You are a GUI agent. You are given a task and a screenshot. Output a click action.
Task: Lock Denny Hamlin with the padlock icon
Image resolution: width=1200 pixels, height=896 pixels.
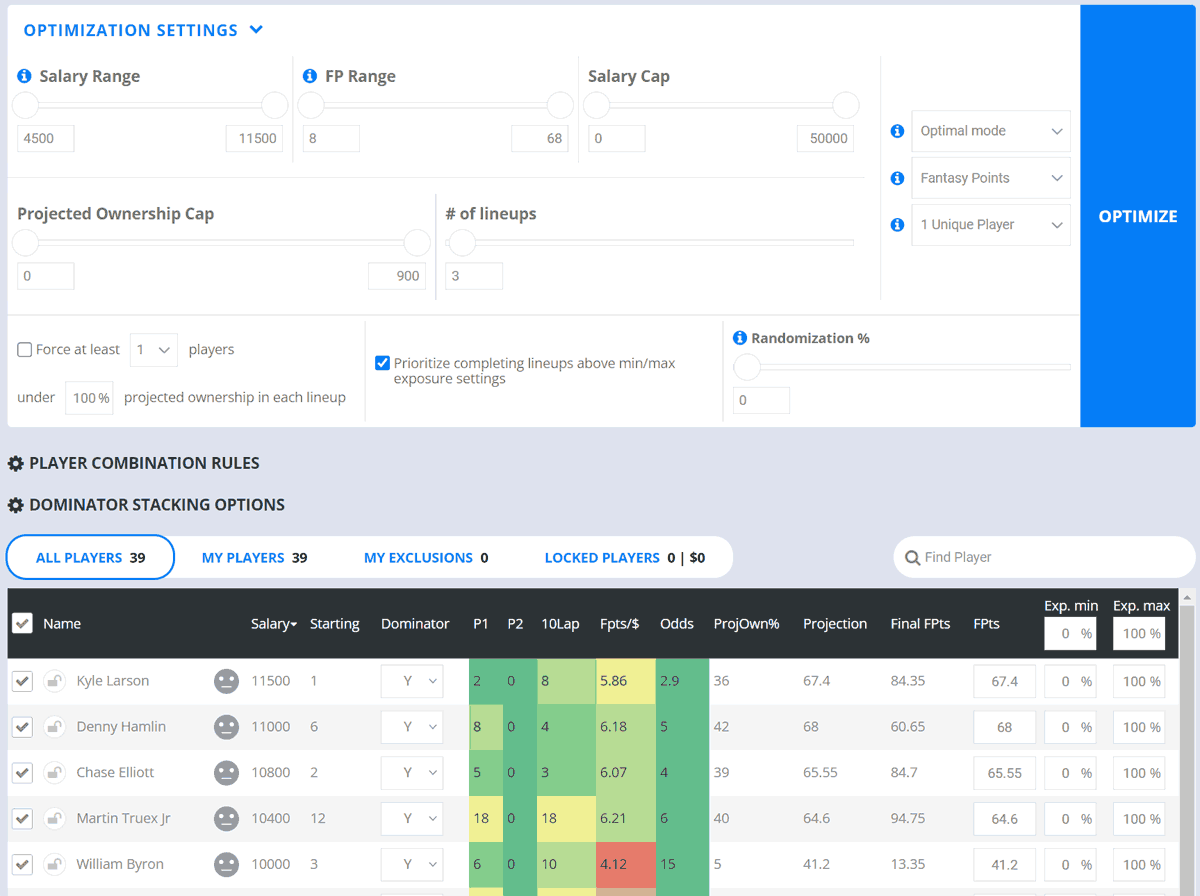54,727
